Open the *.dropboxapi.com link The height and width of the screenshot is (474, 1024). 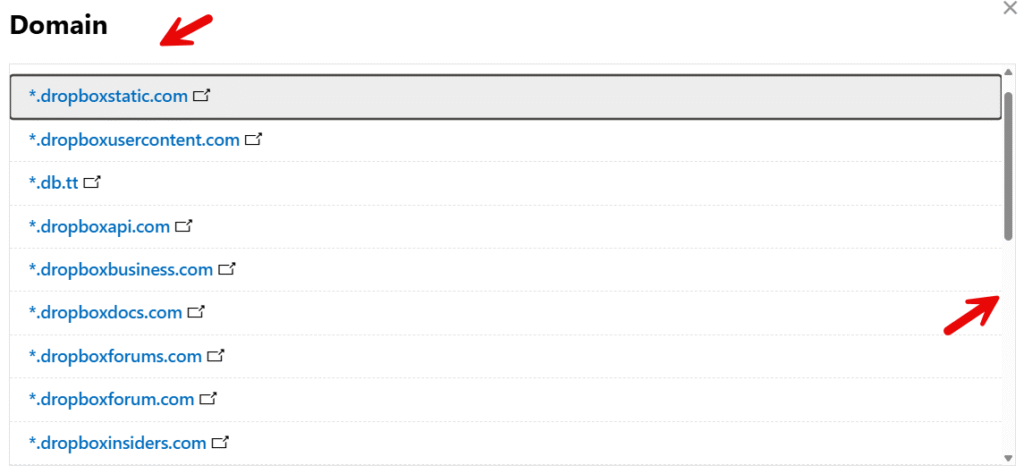99,227
